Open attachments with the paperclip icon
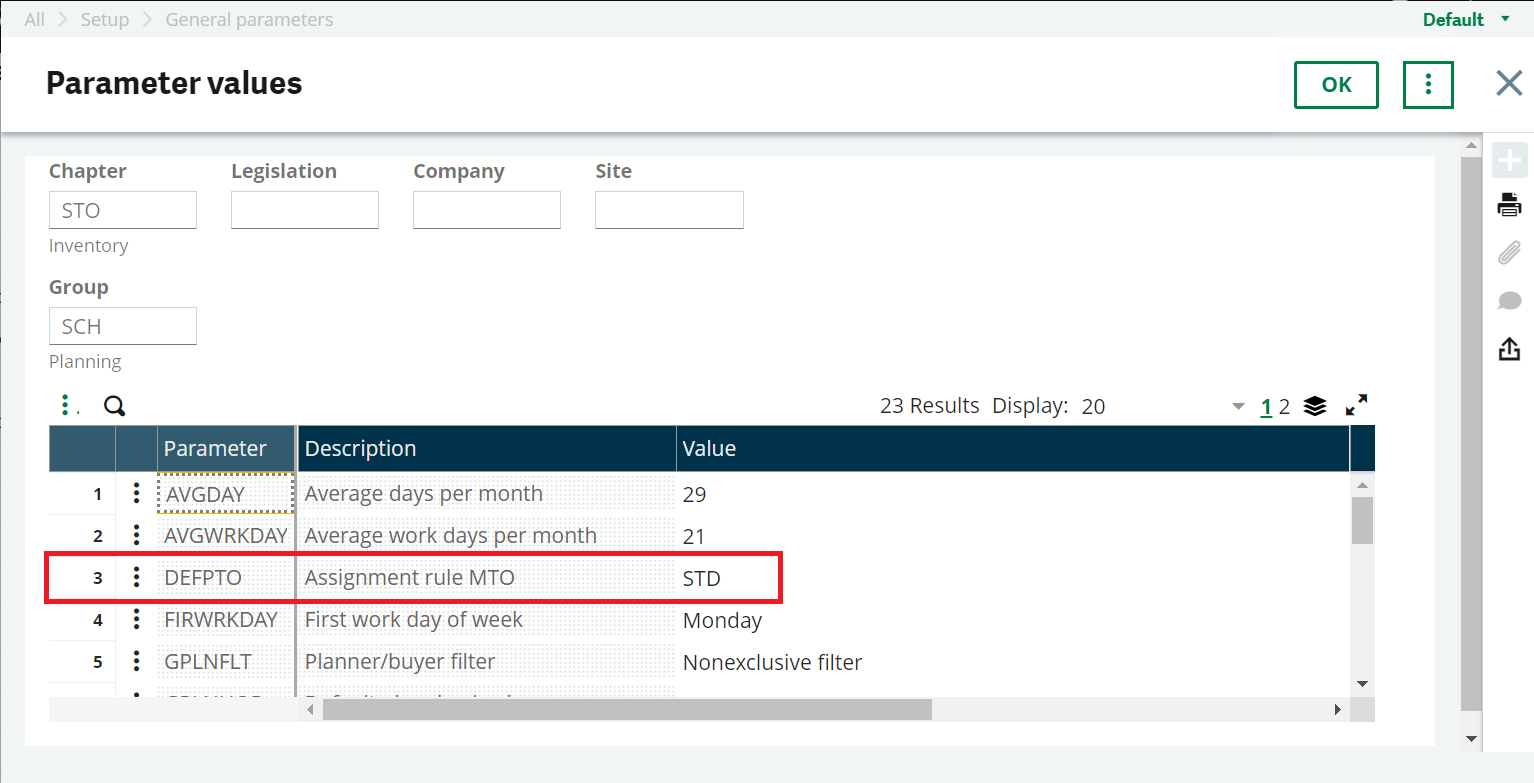The image size is (1534, 783). [1510, 253]
